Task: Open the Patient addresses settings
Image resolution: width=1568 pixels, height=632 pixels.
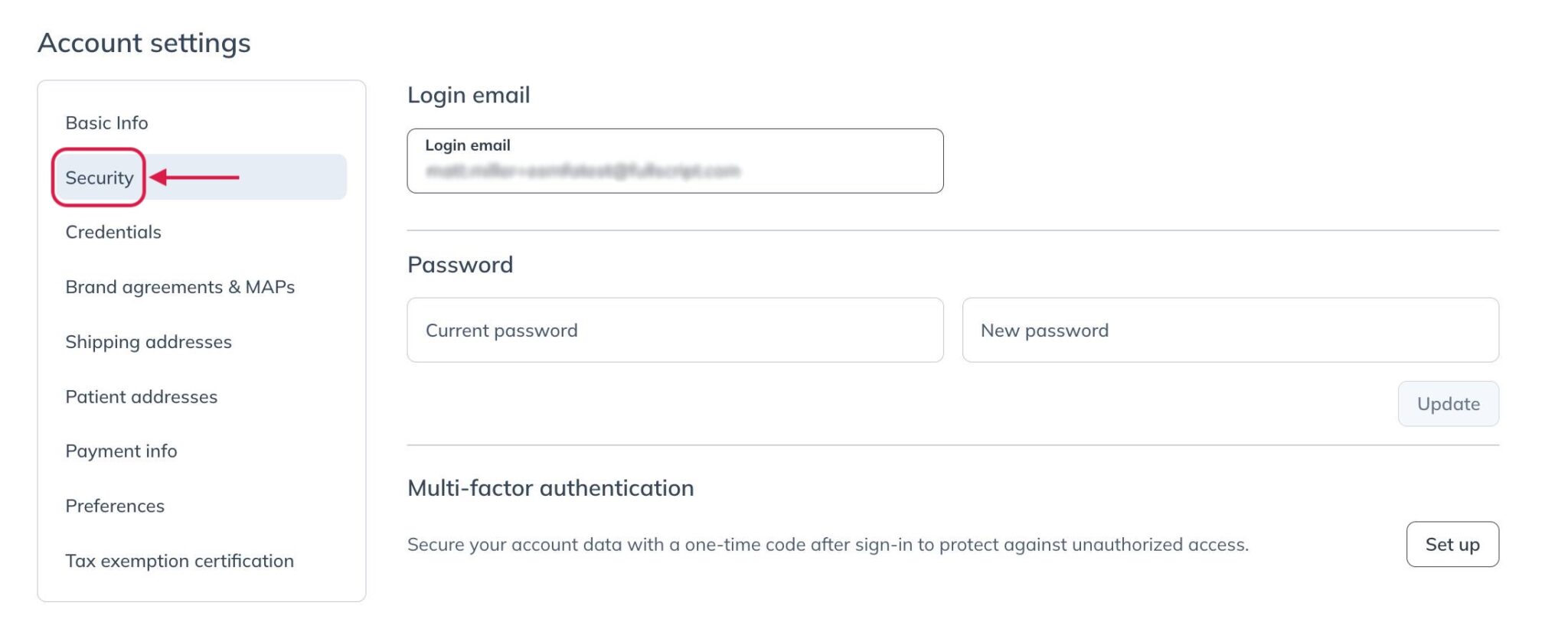Action: click(141, 396)
